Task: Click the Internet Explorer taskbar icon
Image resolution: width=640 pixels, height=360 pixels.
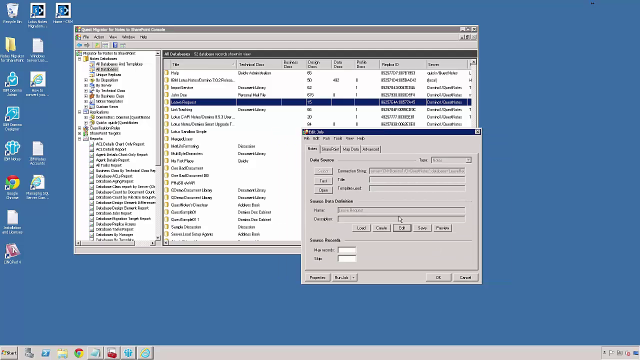Action: 145,353
